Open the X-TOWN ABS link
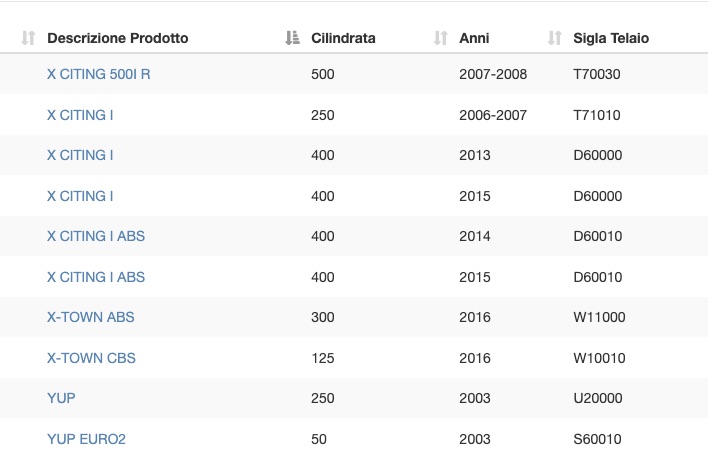The height and width of the screenshot is (466, 708). (90, 317)
